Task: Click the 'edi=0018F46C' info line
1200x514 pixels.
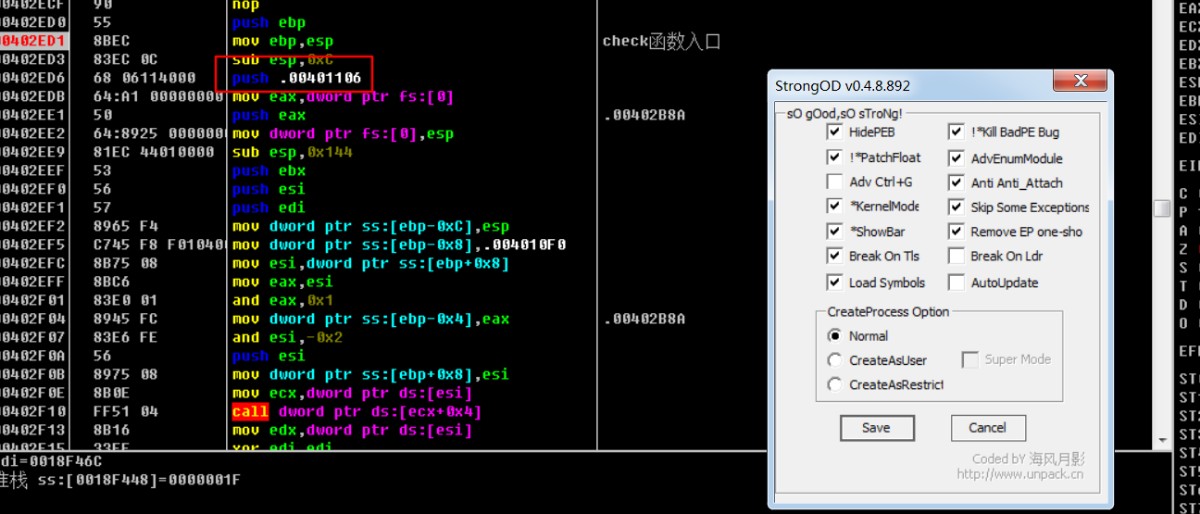Action: 50,460
